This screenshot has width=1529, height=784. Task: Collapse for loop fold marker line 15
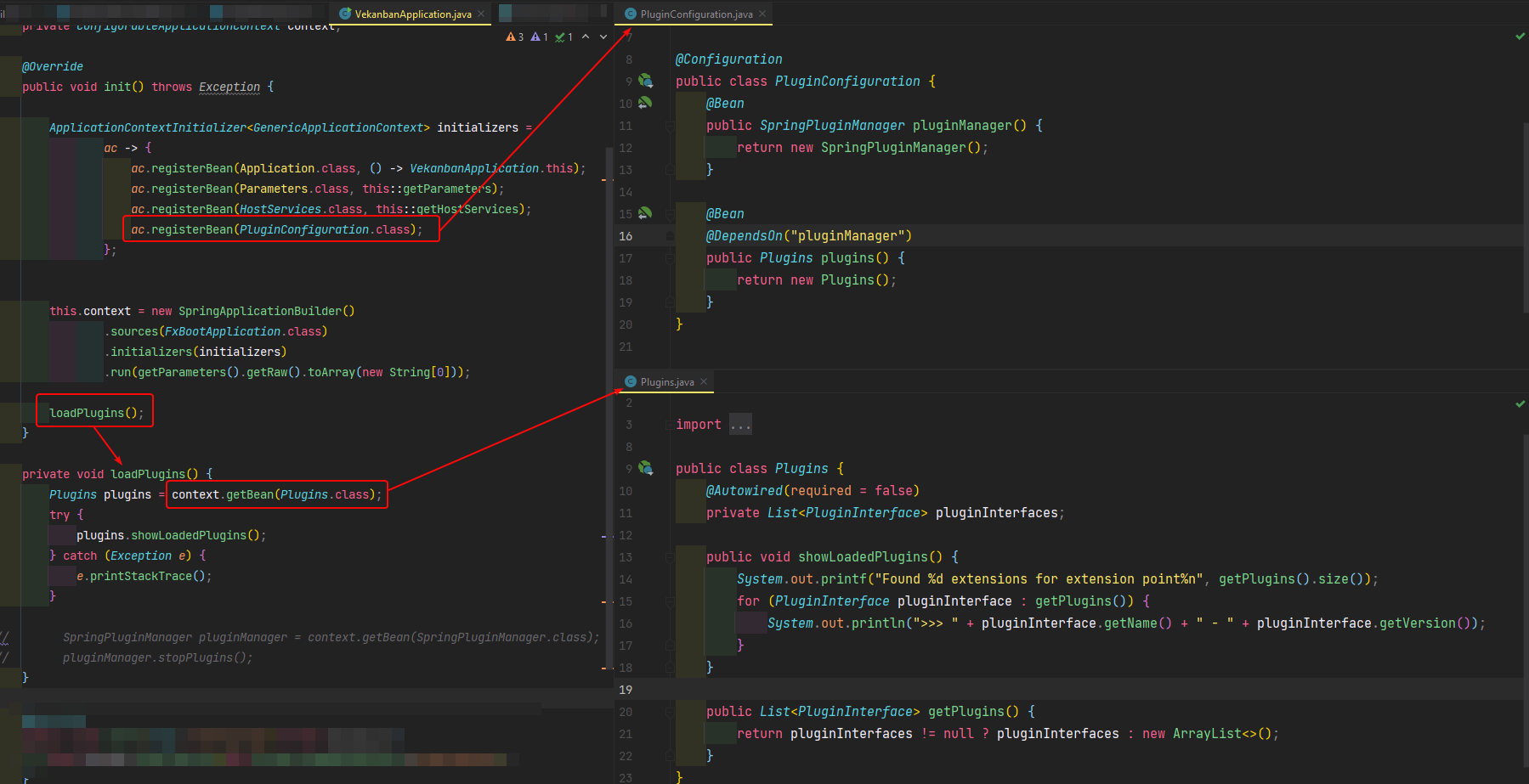point(670,601)
